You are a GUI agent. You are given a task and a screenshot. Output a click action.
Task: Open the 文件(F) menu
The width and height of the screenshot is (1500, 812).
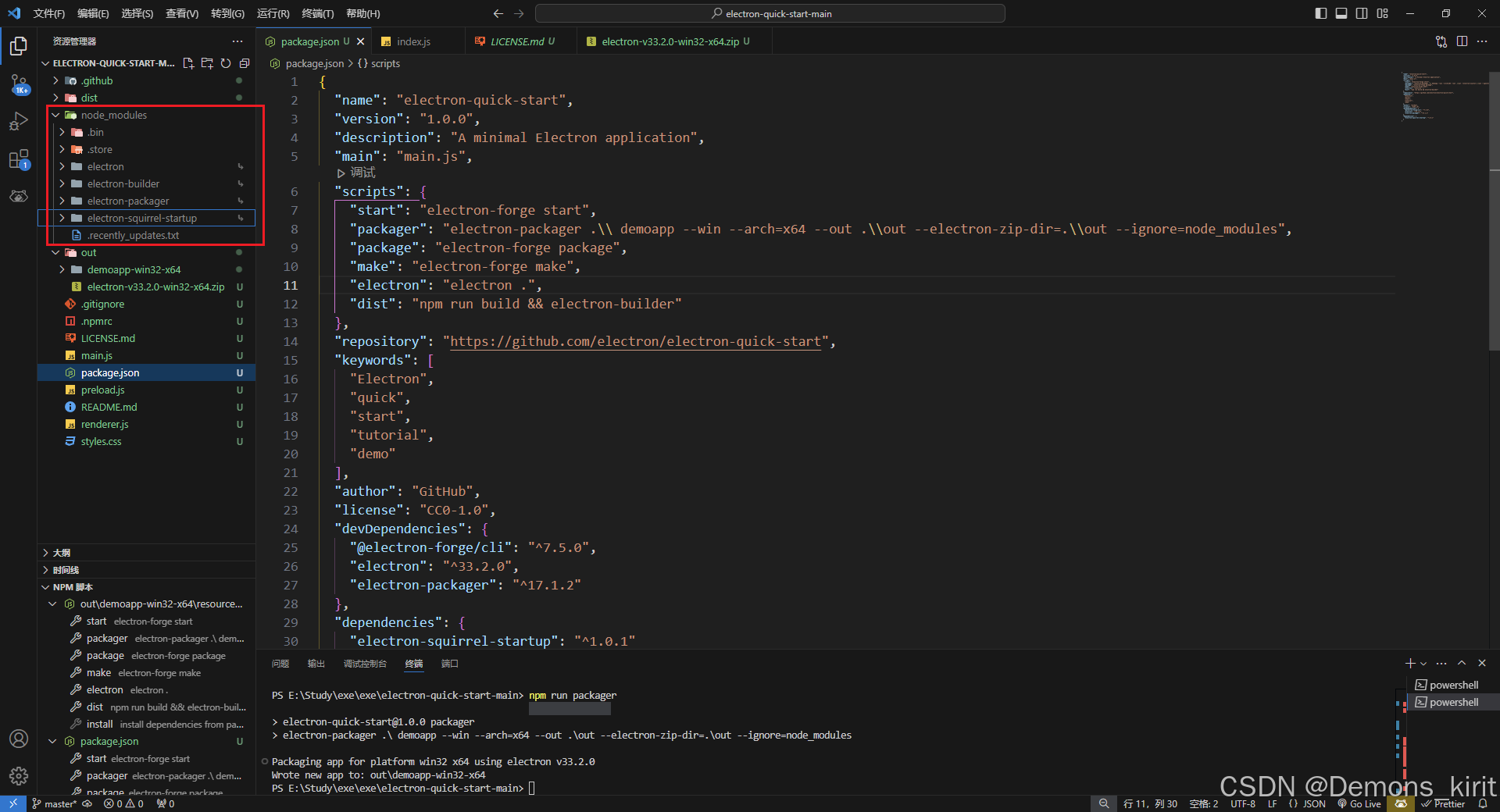[48, 13]
